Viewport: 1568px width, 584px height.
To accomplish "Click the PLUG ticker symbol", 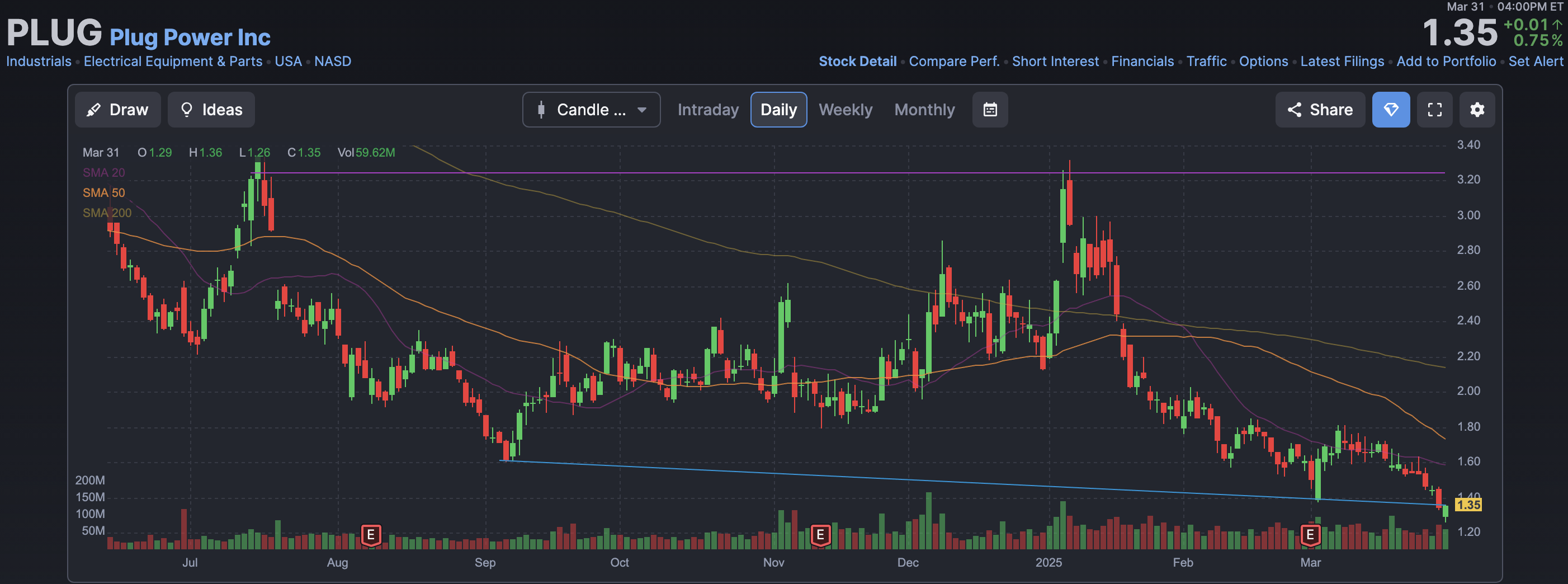I will click(x=54, y=32).
